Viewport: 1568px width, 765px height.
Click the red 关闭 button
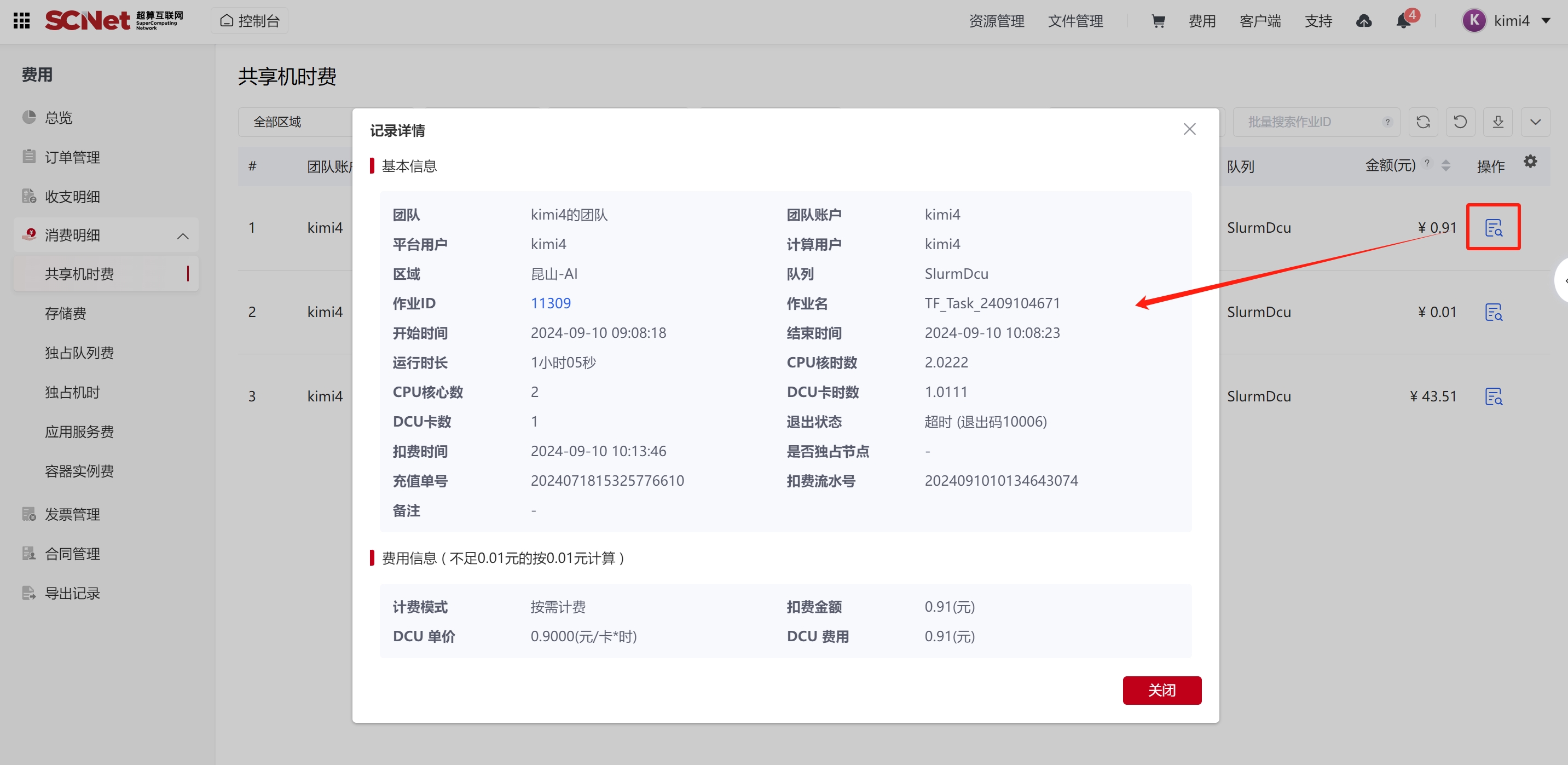click(1161, 690)
